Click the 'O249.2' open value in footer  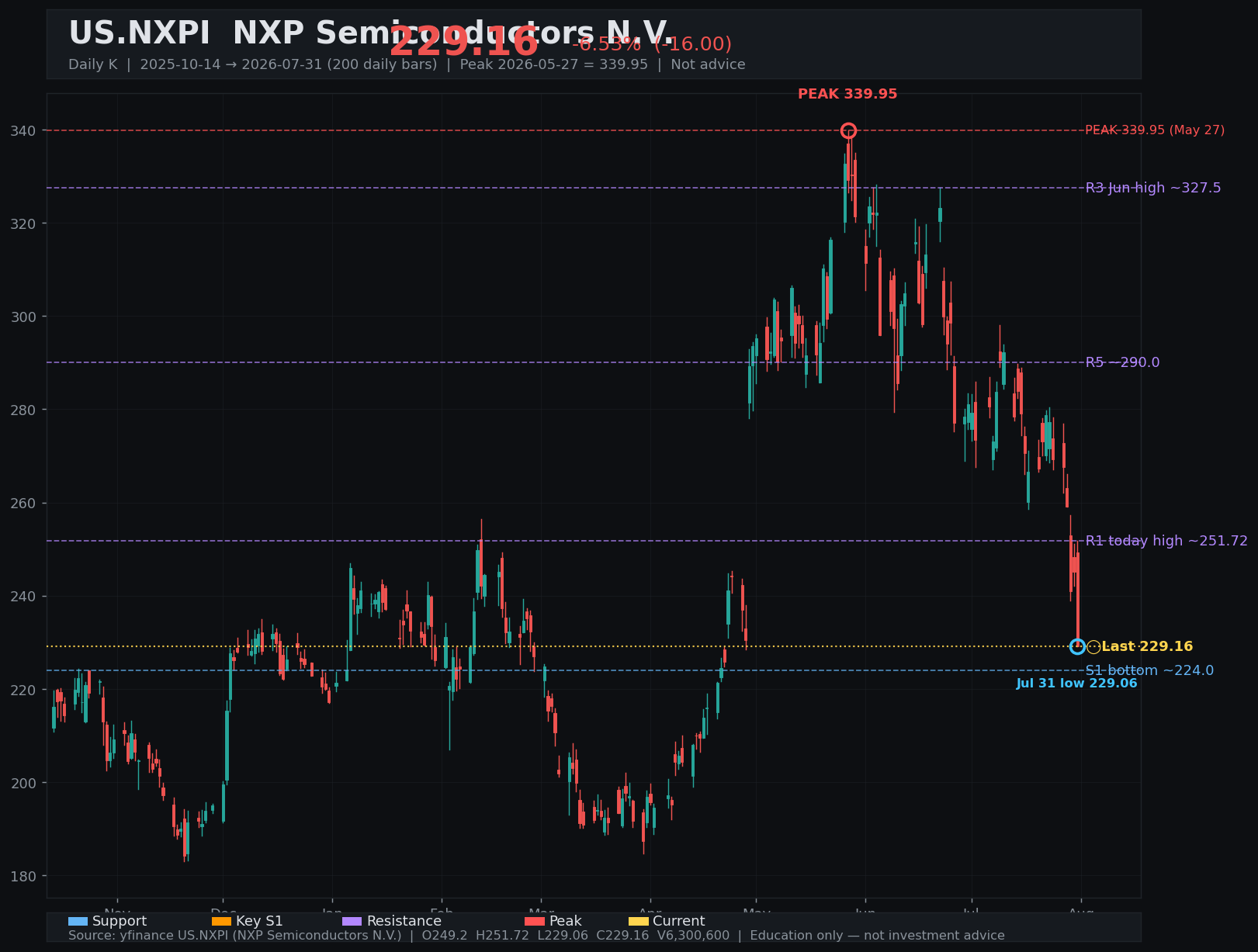pyautogui.click(x=445, y=936)
